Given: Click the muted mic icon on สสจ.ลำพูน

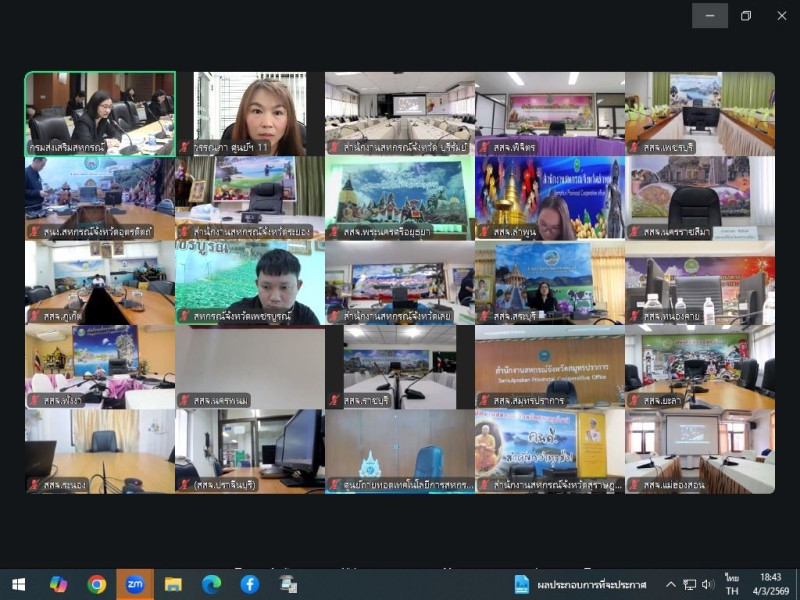Looking at the screenshot, I should point(484,232).
